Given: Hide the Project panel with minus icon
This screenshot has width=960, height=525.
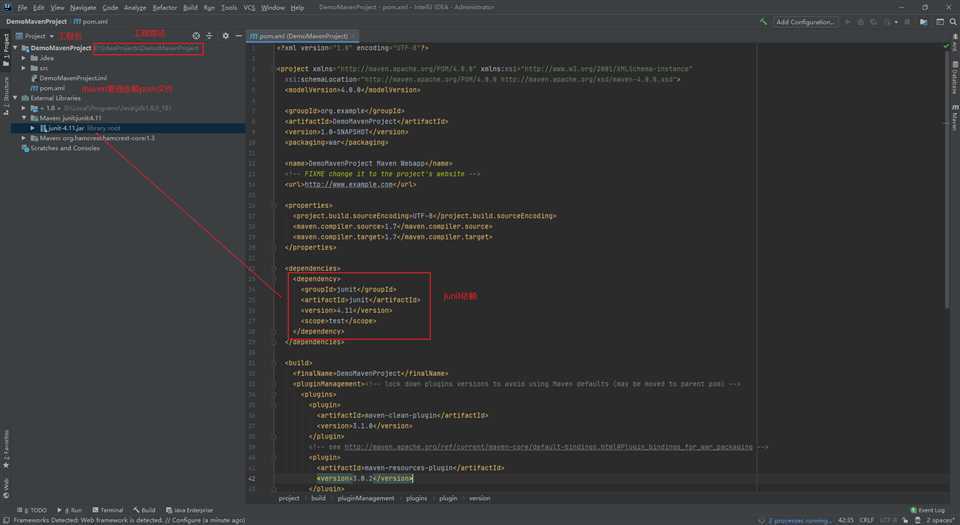Looking at the screenshot, I should (238, 35).
